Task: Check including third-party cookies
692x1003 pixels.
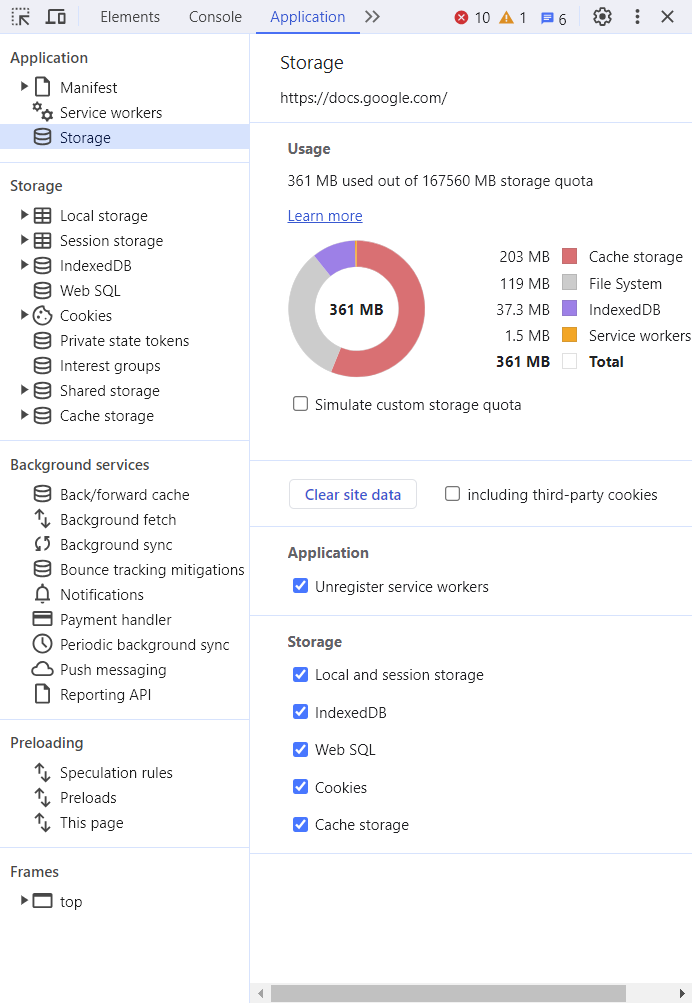Action: click(452, 494)
